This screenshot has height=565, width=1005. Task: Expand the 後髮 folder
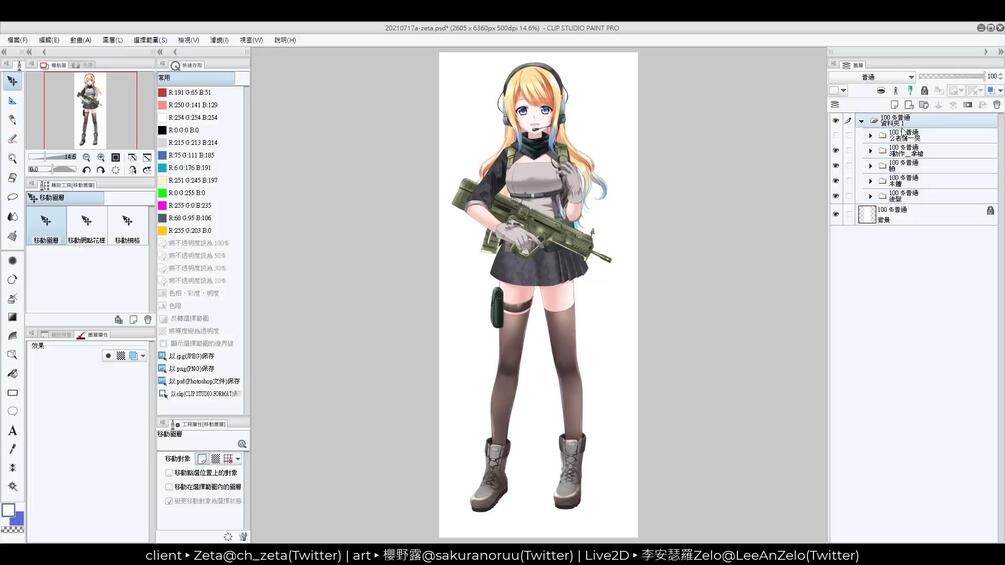870,196
